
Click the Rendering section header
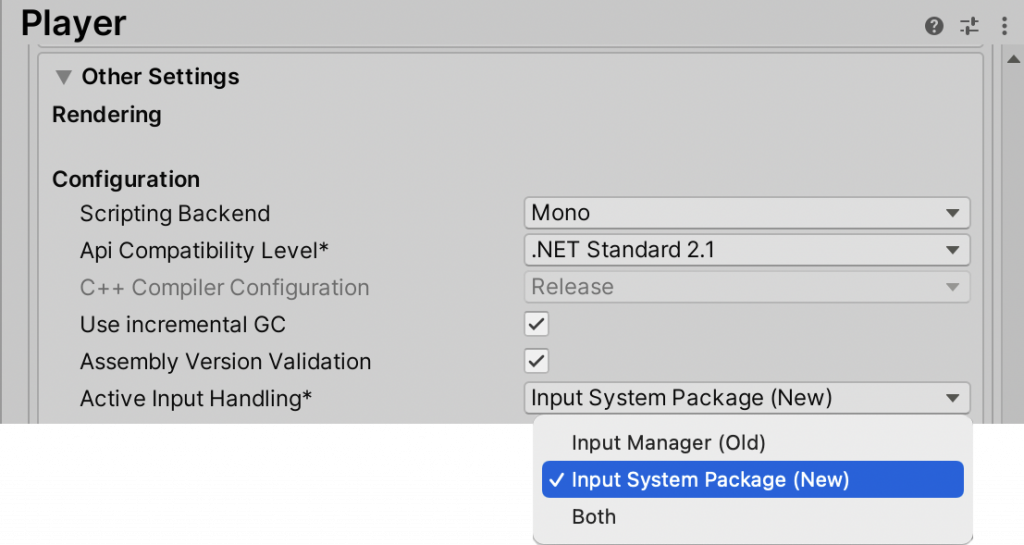[x=107, y=115]
